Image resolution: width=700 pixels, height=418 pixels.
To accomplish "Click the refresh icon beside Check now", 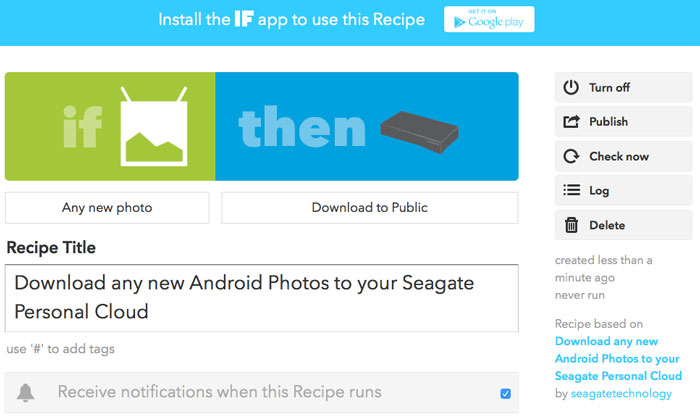I will pyautogui.click(x=571, y=156).
